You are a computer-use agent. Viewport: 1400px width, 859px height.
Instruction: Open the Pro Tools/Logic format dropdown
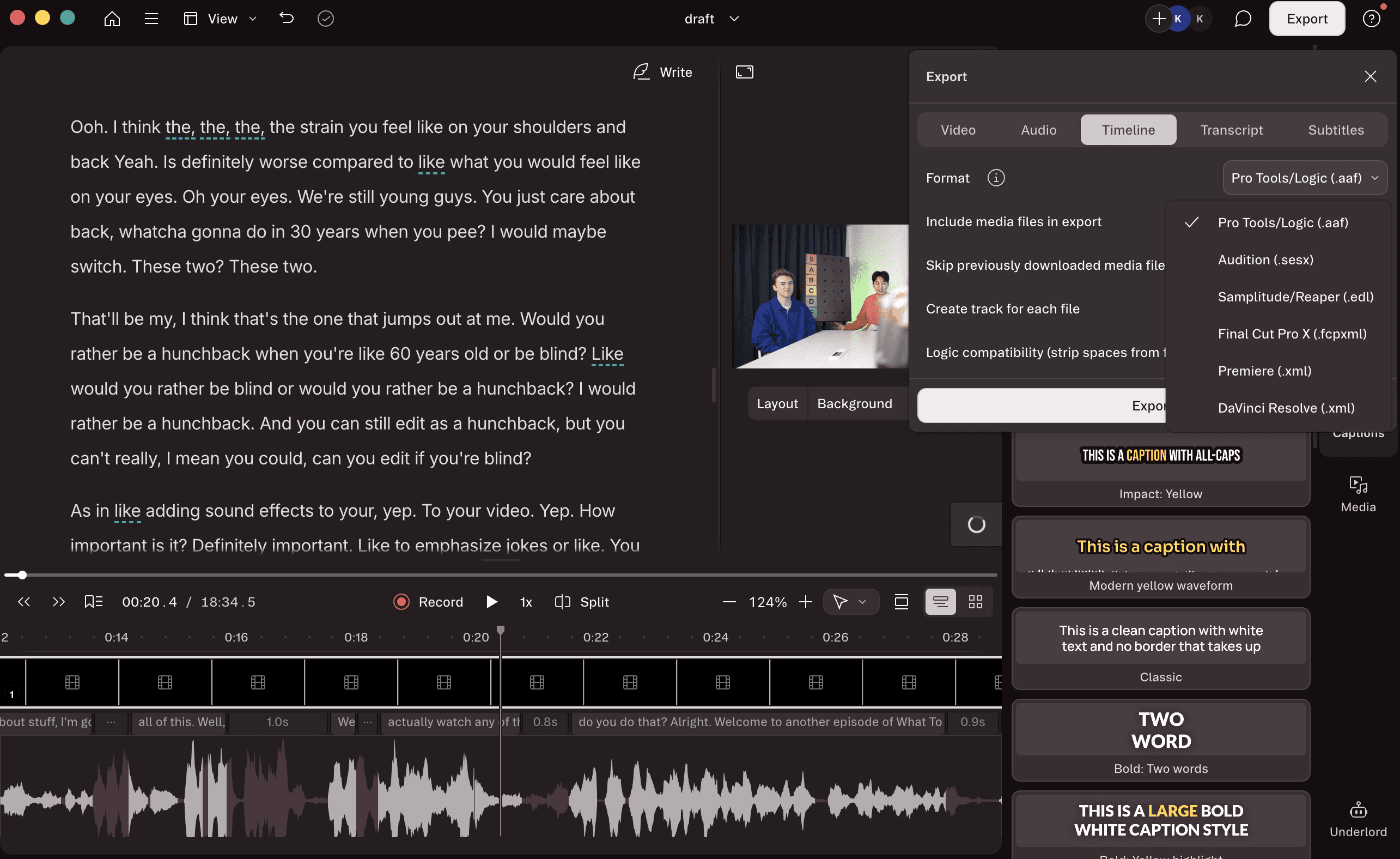pos(1305,177)
